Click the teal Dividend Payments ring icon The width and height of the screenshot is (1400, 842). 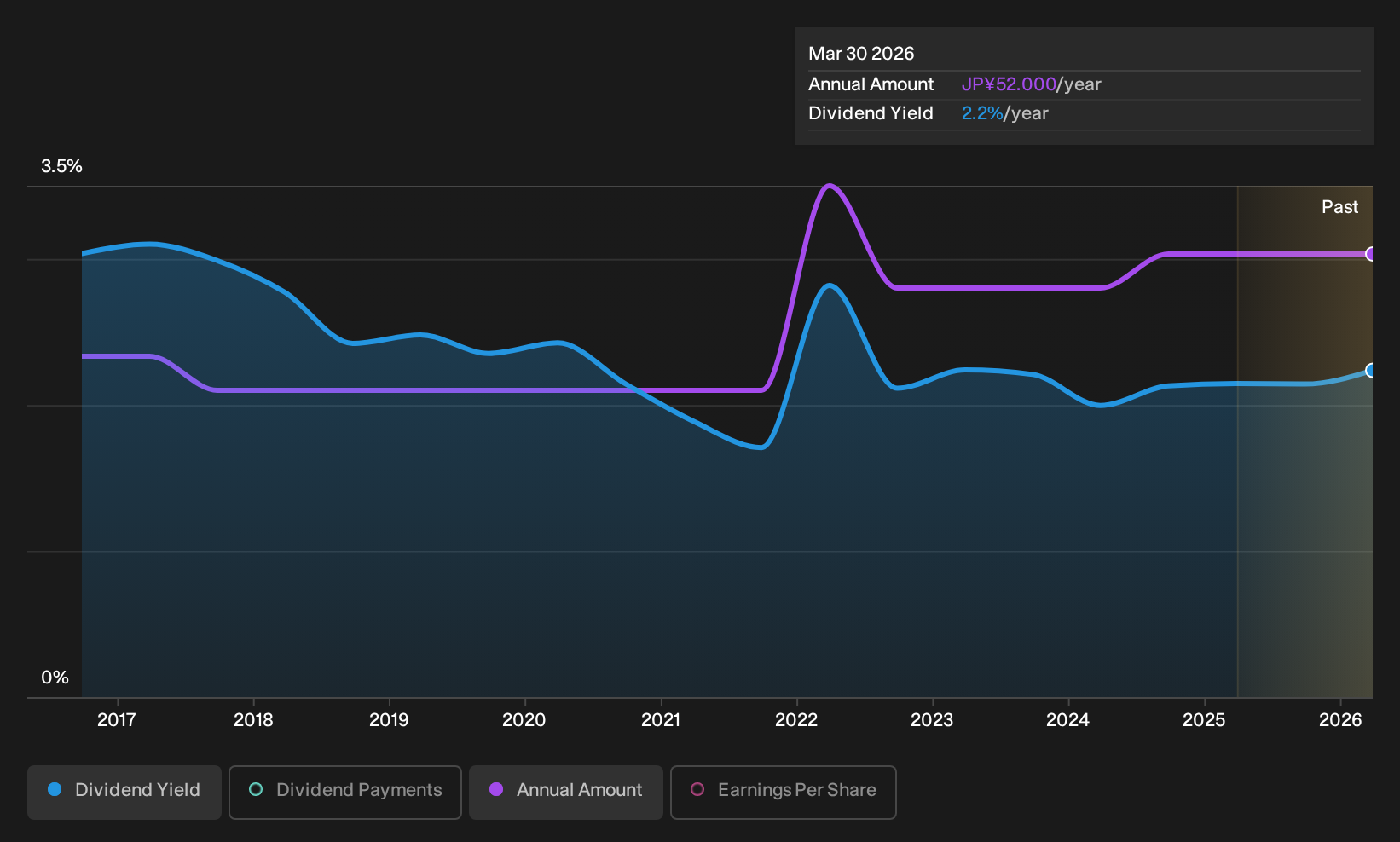click(256, 790)
